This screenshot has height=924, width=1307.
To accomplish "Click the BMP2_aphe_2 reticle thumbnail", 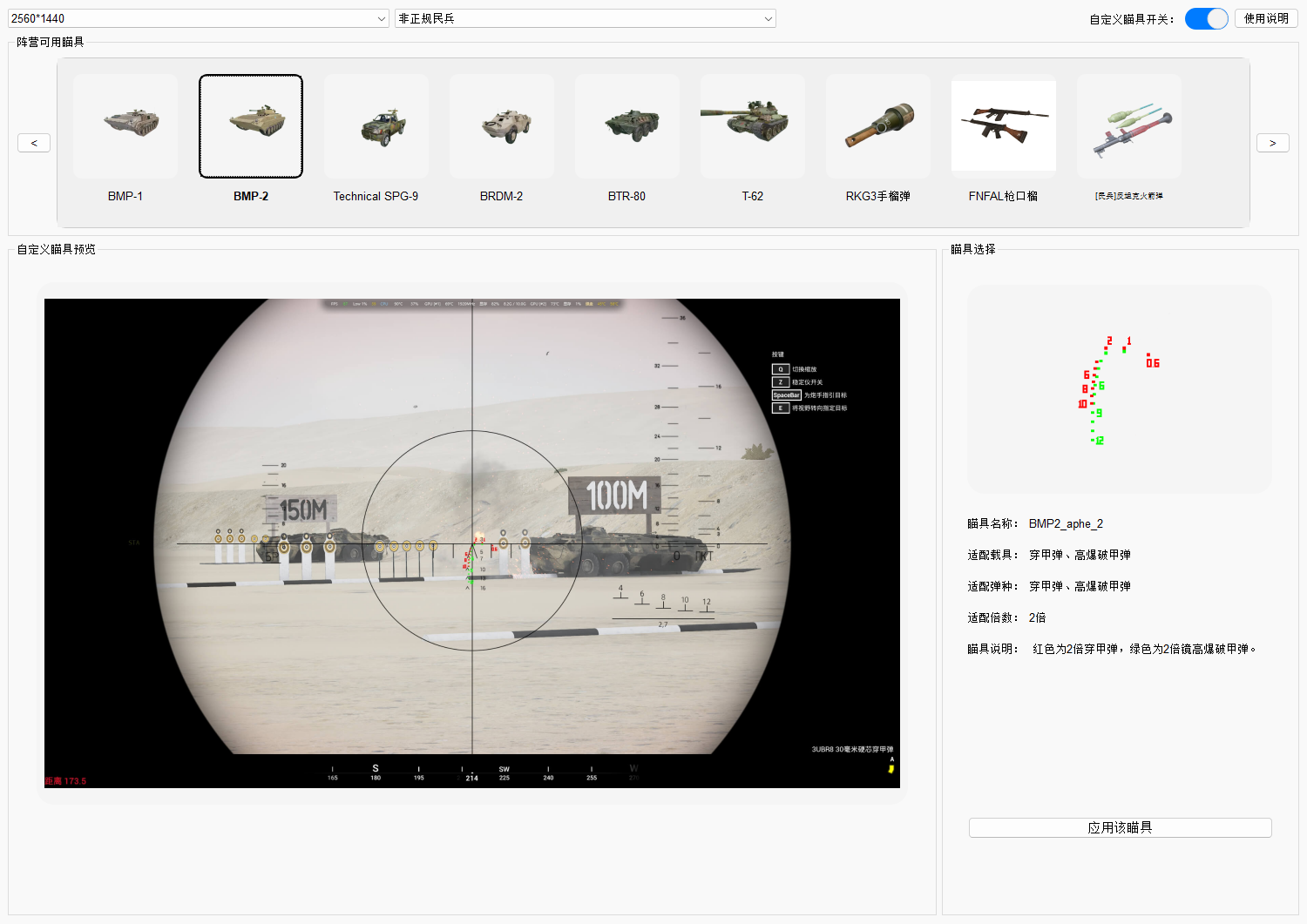I will 1120,389.
